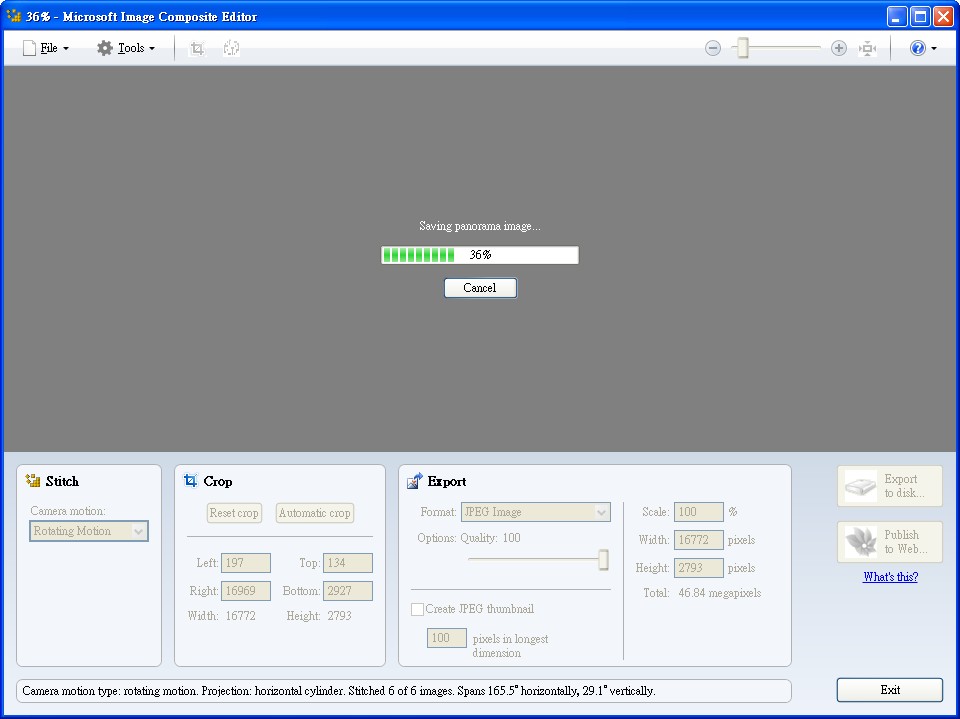Click the Exit button
This screenshot has height=719, width=960.
click(x=890, y=690)
